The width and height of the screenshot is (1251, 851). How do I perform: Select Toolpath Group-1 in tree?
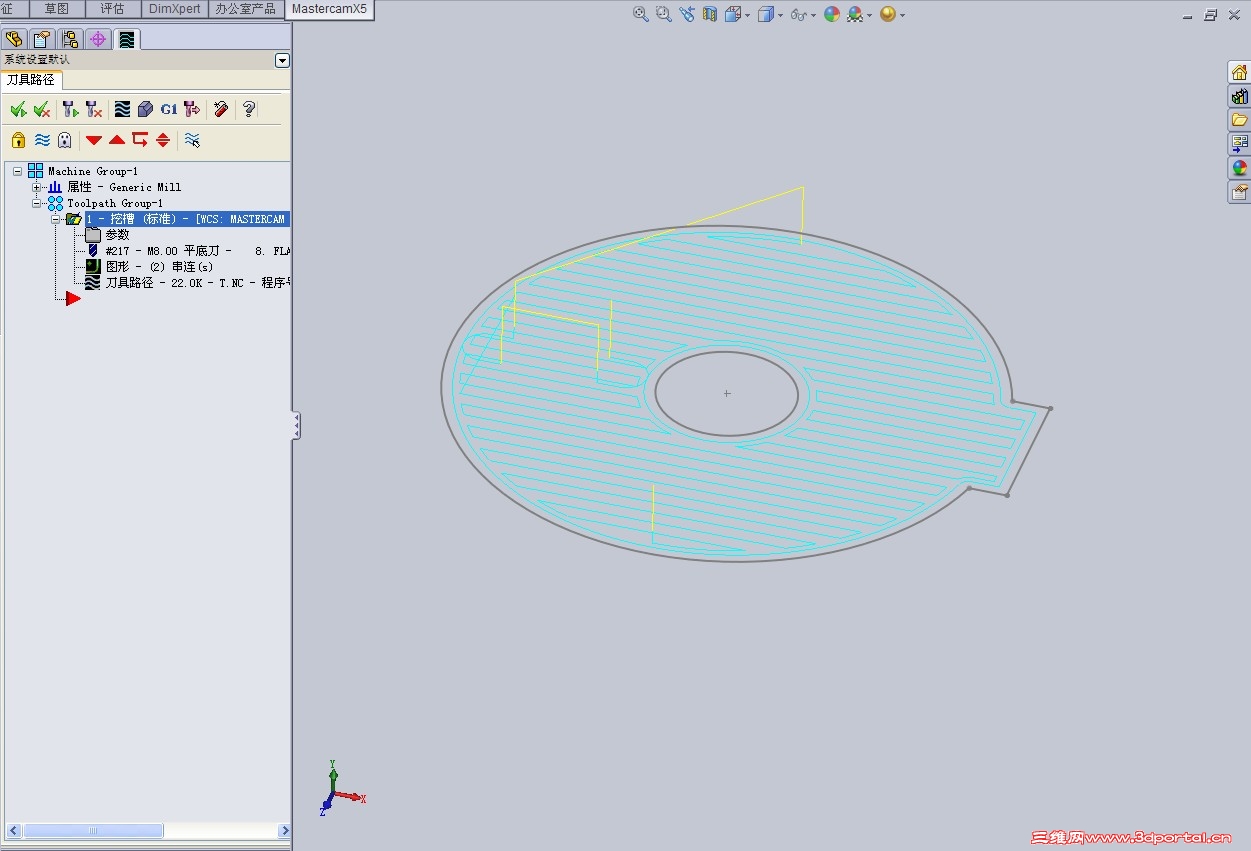[x=115, y=203]
